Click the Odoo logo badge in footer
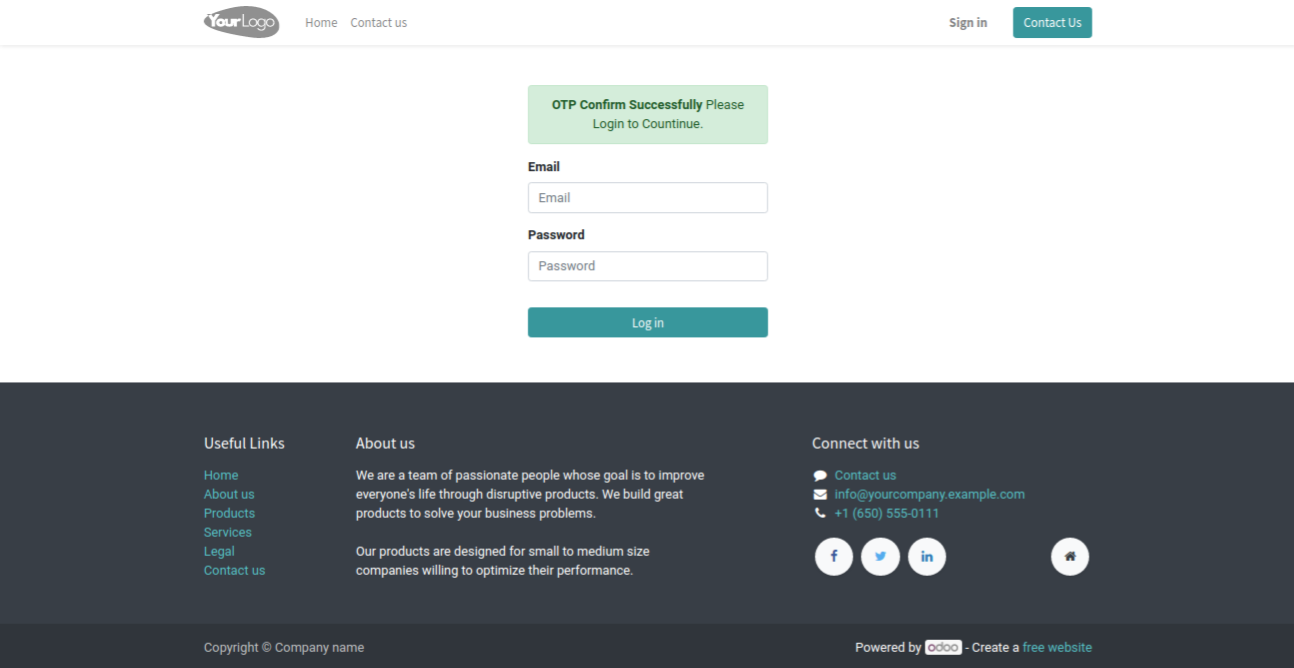Viewport: 1294px width, 668px height. (943, 648)
